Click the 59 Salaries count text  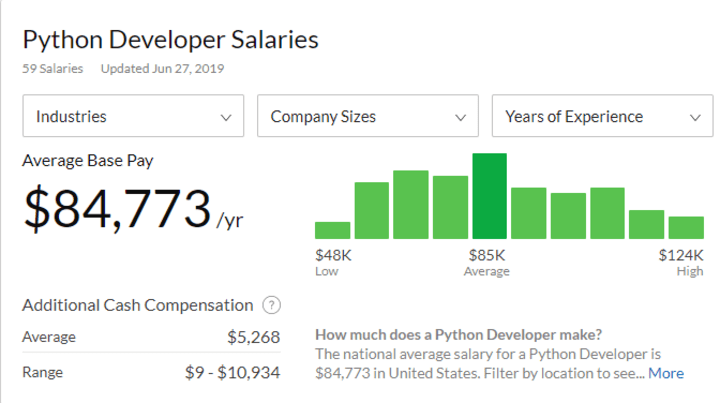click(x=53, y=69)
